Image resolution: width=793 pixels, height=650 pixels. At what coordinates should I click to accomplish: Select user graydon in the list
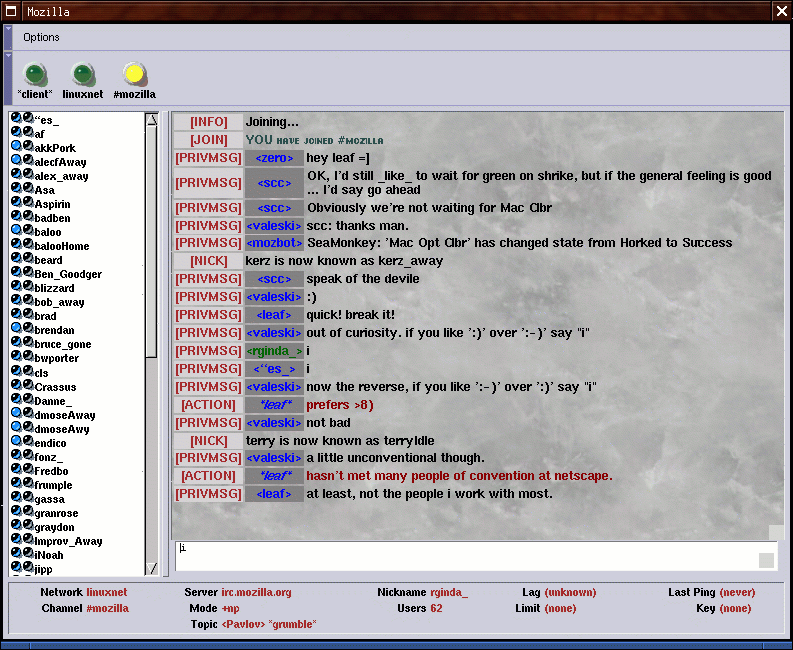click(x=54, y=527)
